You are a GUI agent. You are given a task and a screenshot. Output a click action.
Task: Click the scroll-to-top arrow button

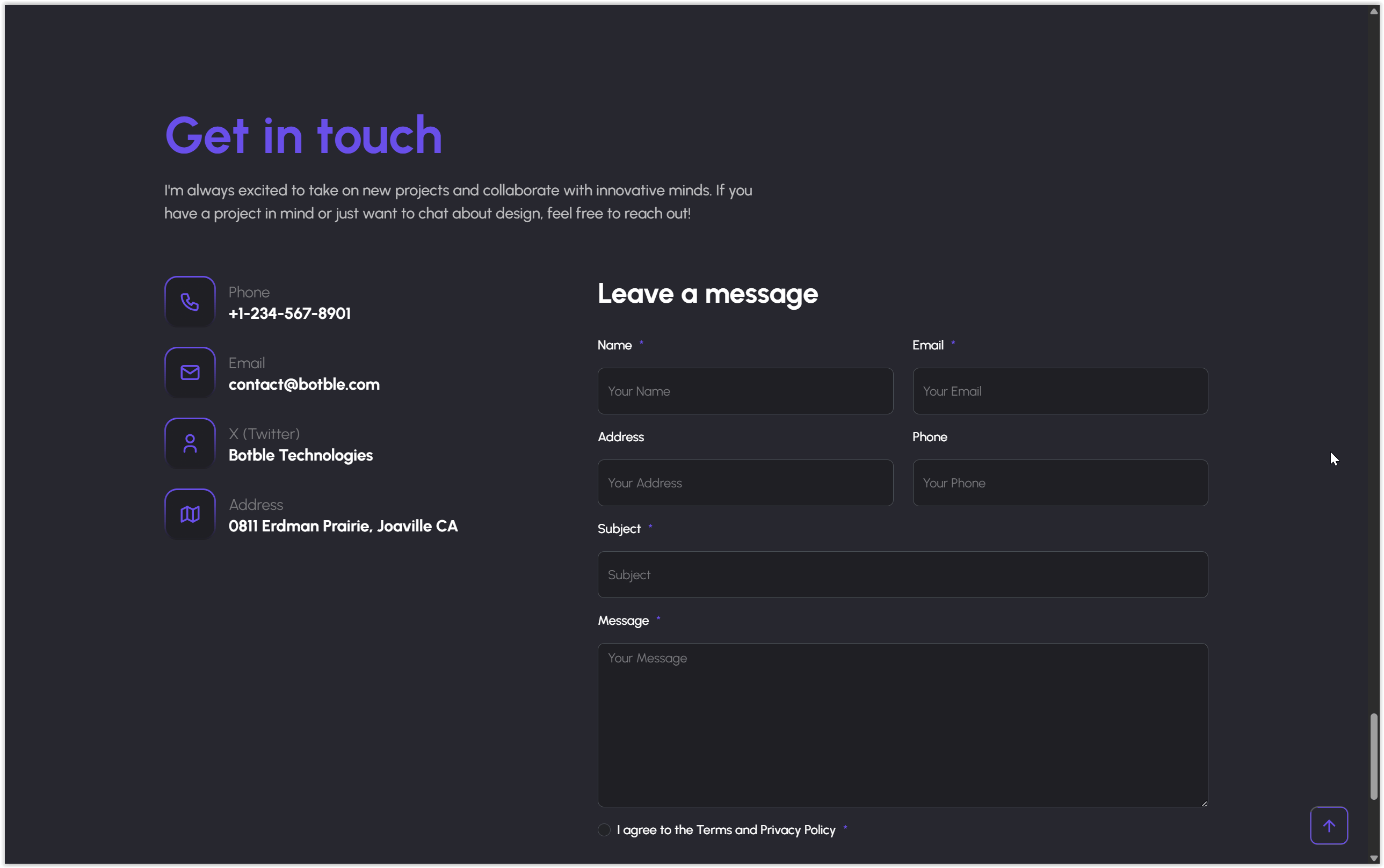1328,825
